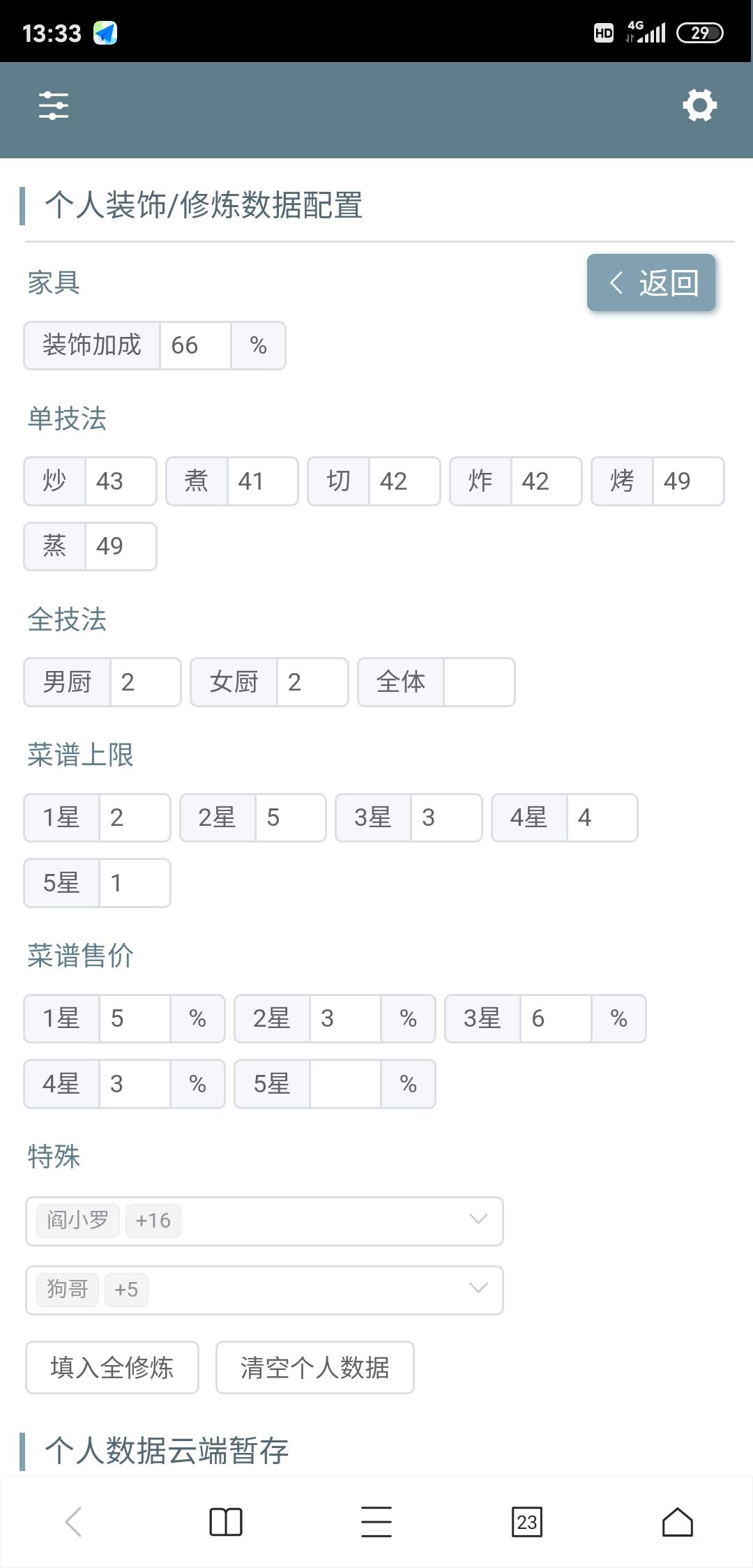
Task: Go to the browser home icon
Action: (677, 1521)
